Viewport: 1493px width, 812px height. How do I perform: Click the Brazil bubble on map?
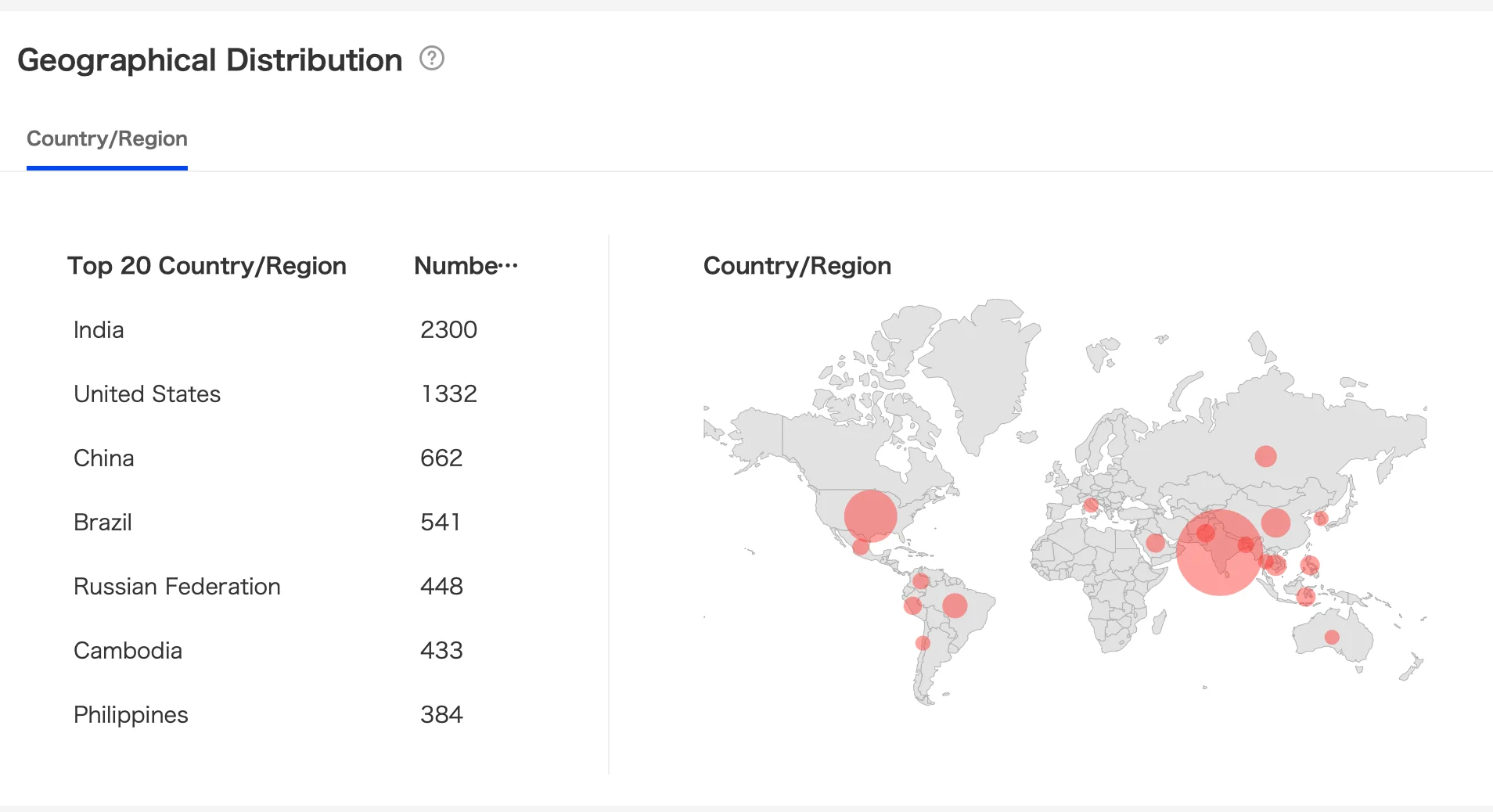(955, 605)
